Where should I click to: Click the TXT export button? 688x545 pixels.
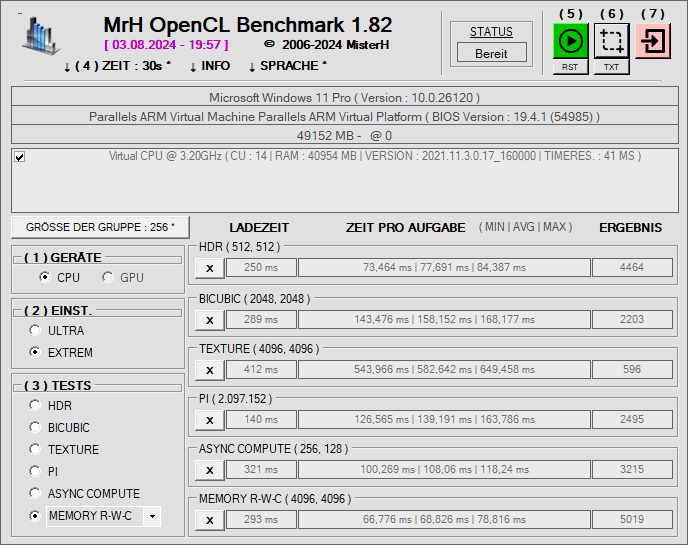click(x=611, y=67)
